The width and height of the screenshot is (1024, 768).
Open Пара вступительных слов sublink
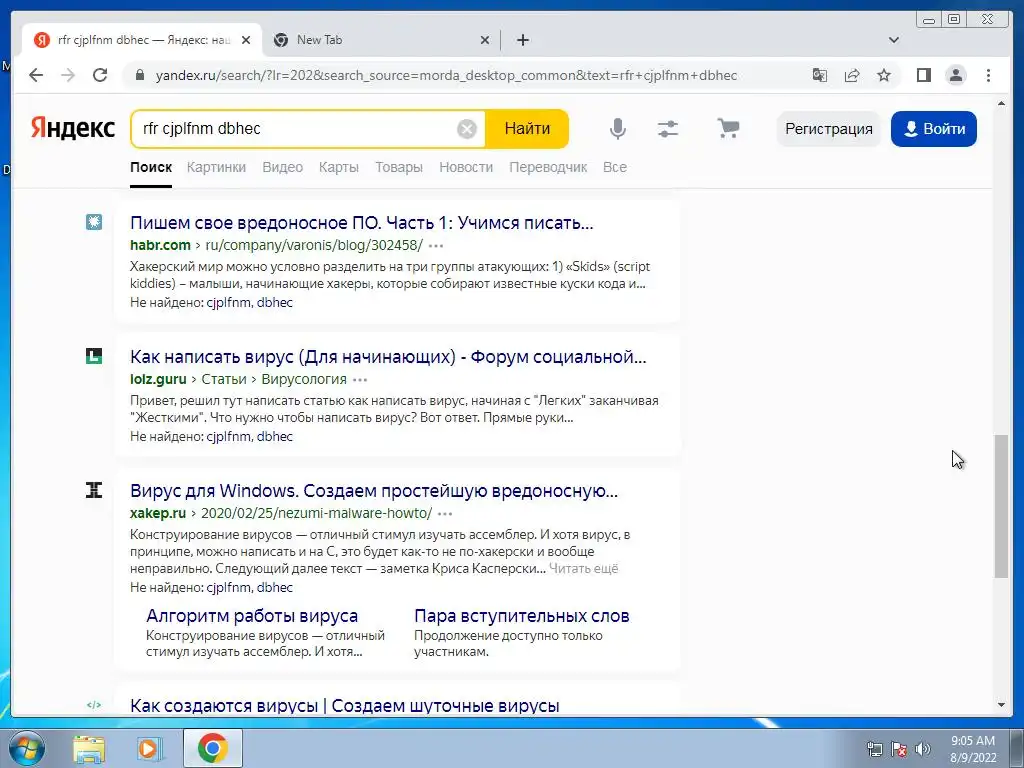[x=522, y=616]
